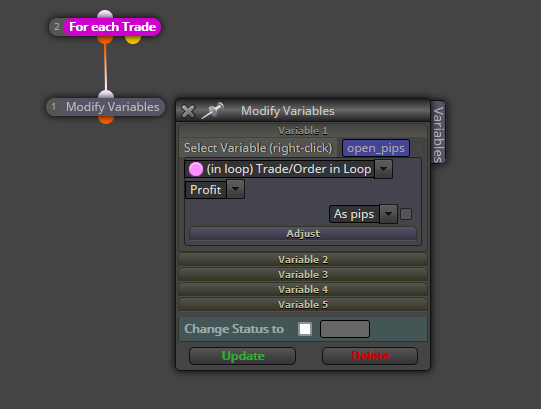Click the Modify Variables dialog title text
541x409 pixels.
[x=288, y=111]
